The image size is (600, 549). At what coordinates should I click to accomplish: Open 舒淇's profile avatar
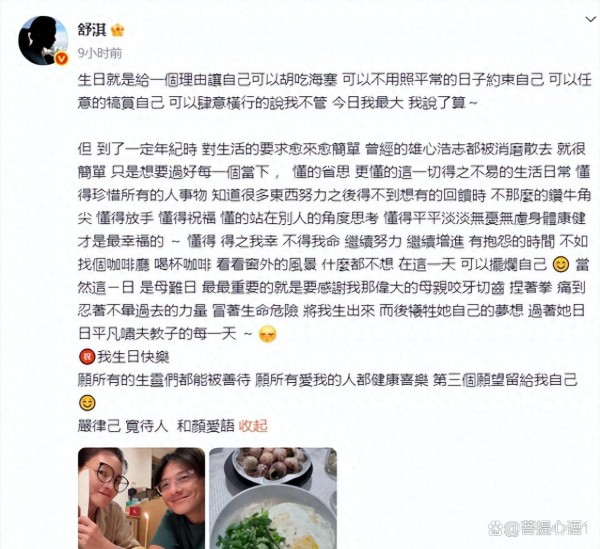(x=42, y=40)
